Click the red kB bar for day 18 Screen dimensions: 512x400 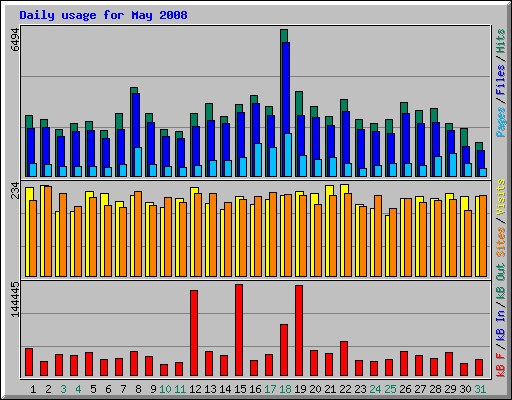tap(284, 350)
